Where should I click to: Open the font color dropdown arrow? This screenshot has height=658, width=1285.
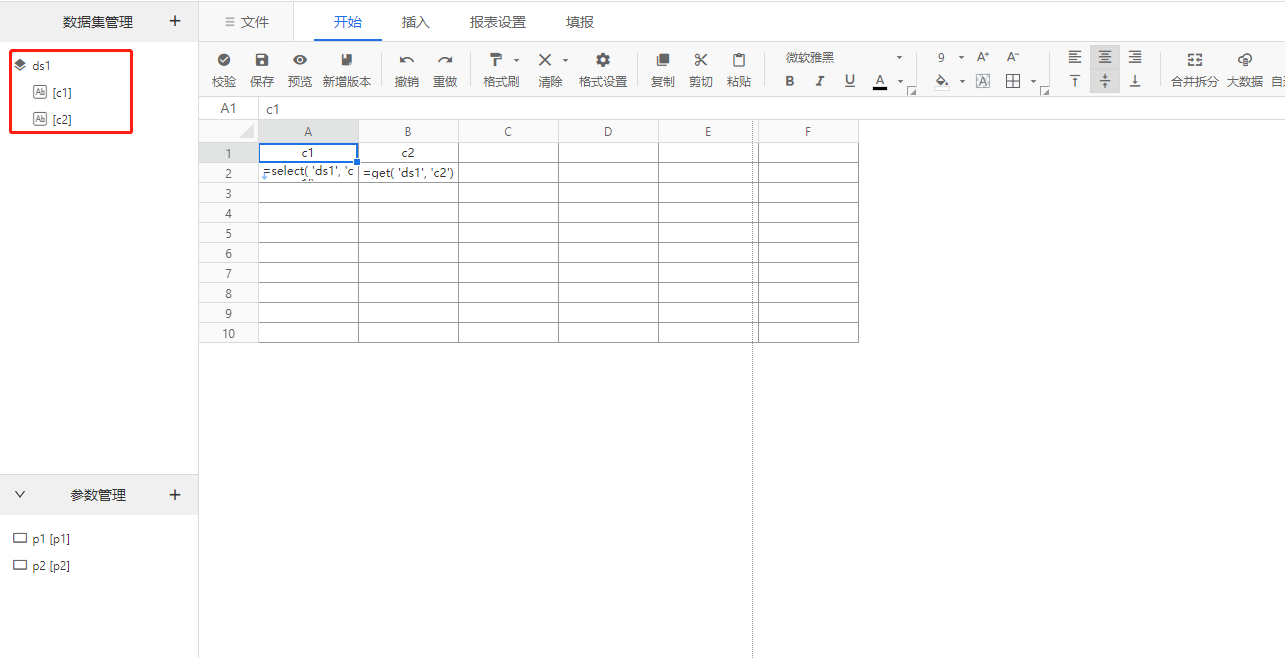pos(900,82)
